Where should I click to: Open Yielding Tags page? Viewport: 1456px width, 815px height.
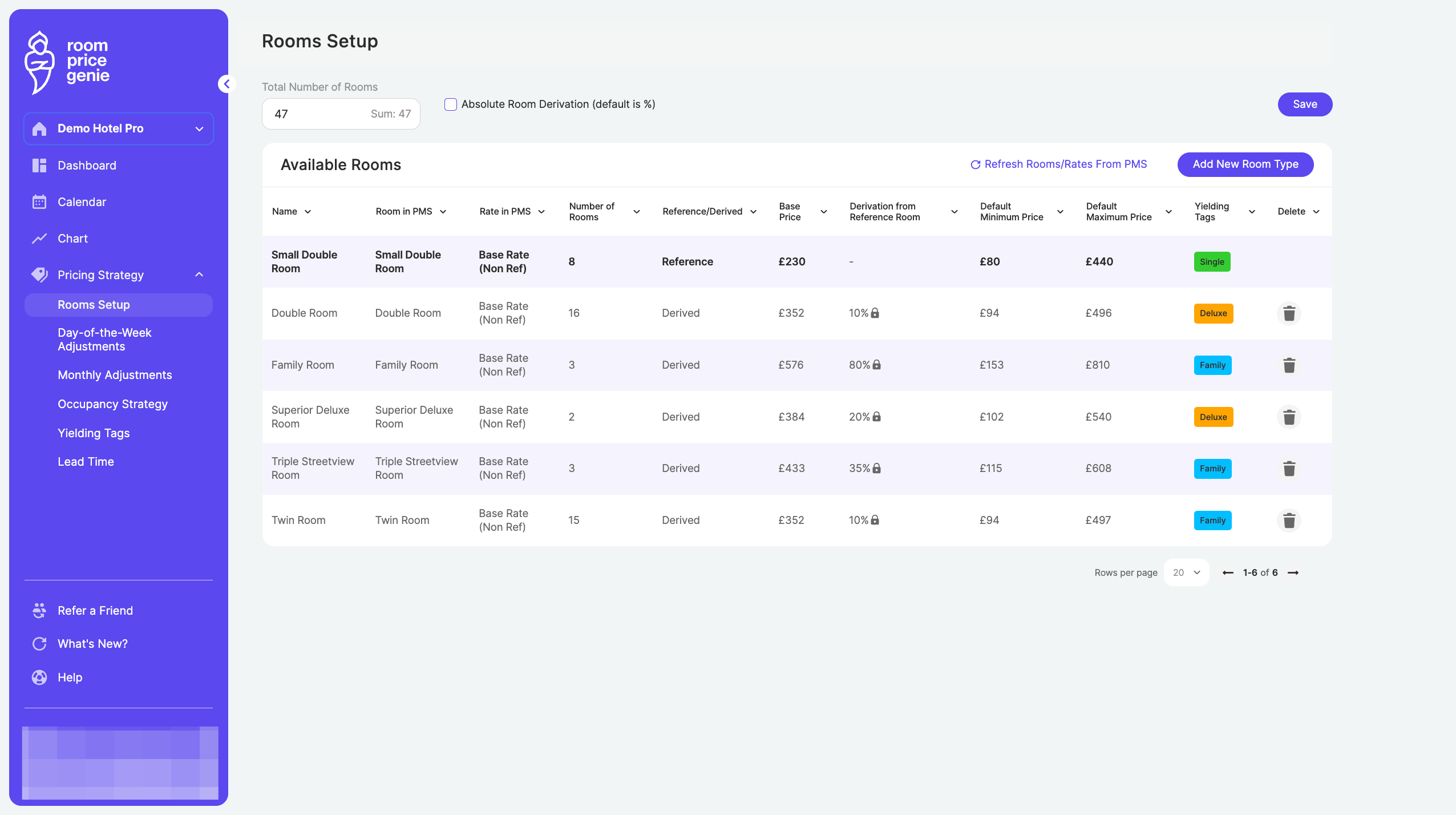pos(94,433)
